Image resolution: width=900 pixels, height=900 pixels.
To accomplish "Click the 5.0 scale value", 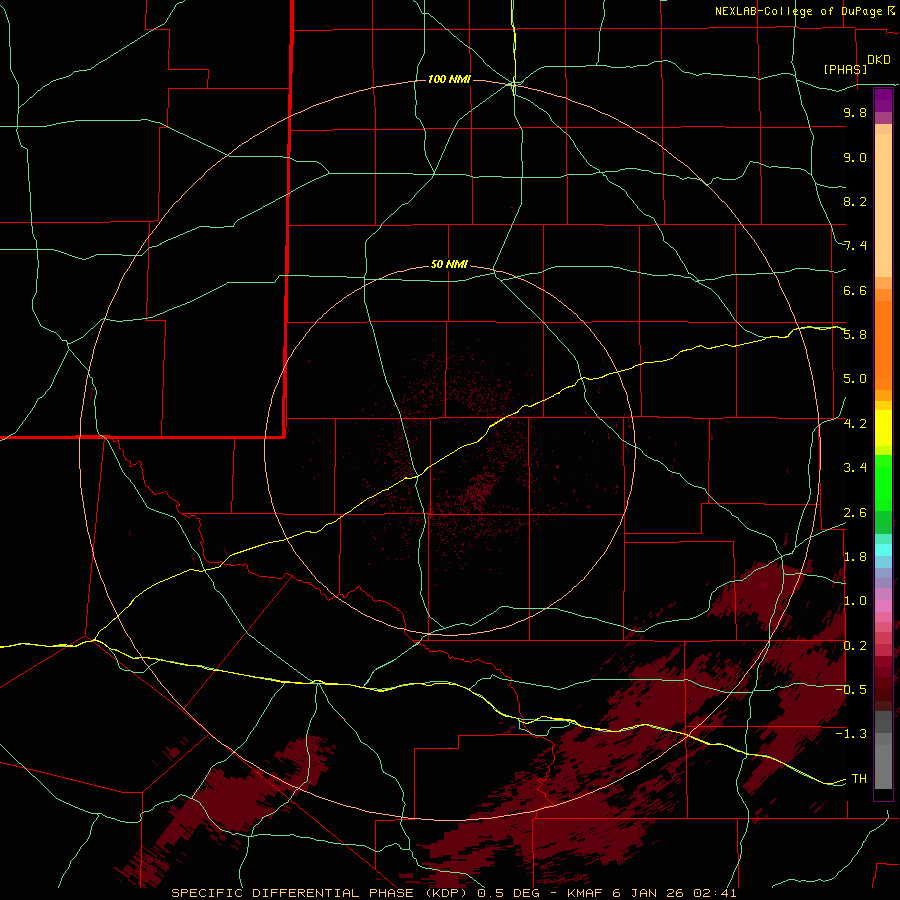I will point(855,379).
